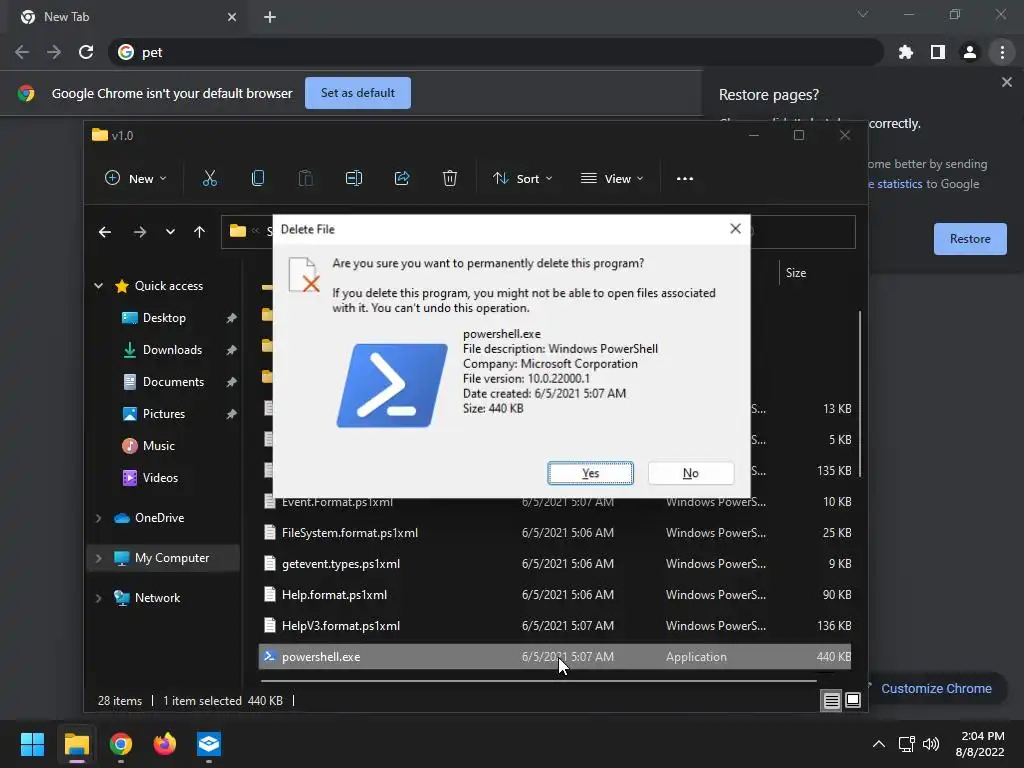The height and width of the screenshot is (768, 1024).
Task: Collapse the Quick access tree node
Action: click(99, 285)
